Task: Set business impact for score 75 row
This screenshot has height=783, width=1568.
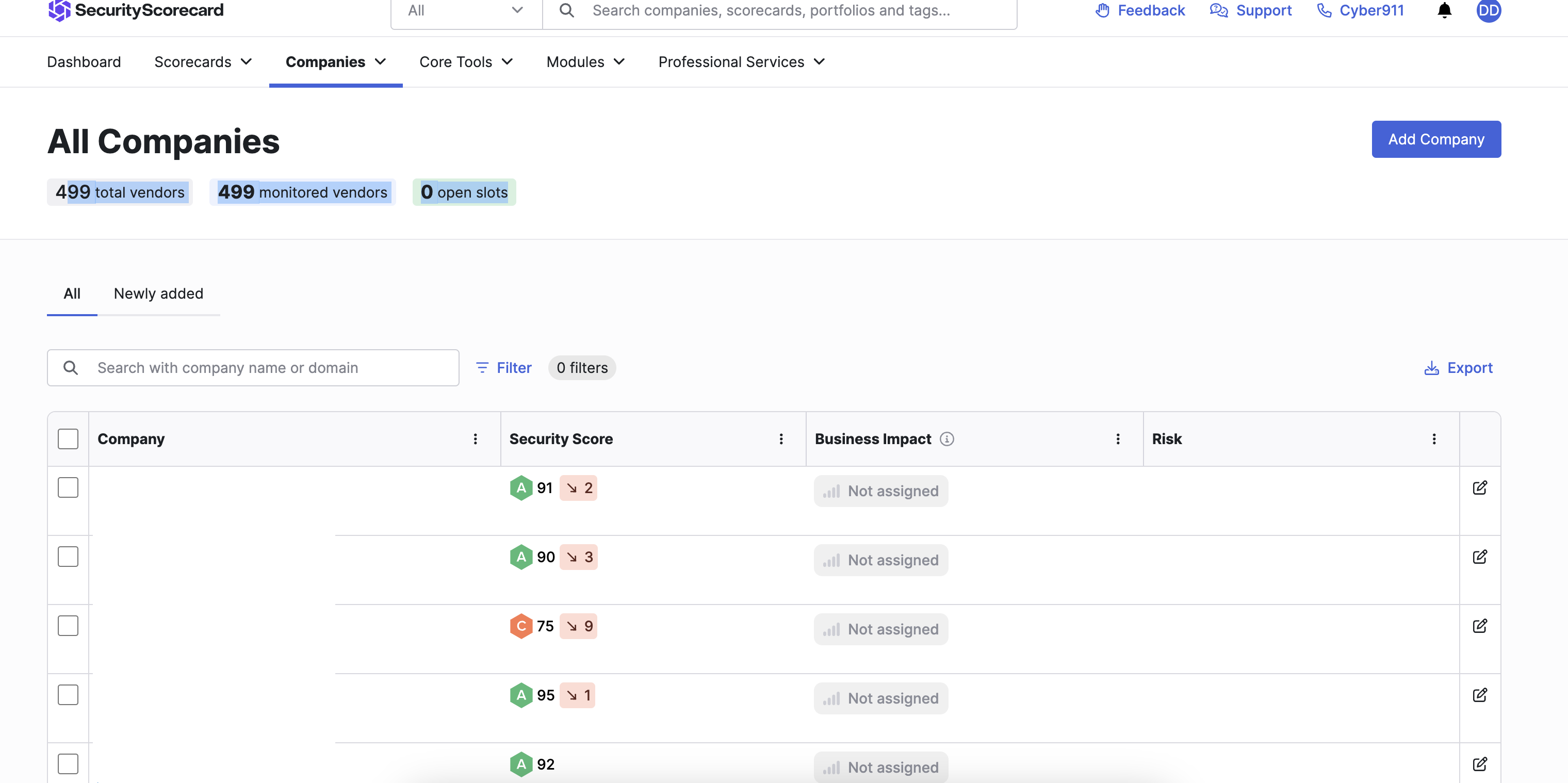Action: pos(881,630)
